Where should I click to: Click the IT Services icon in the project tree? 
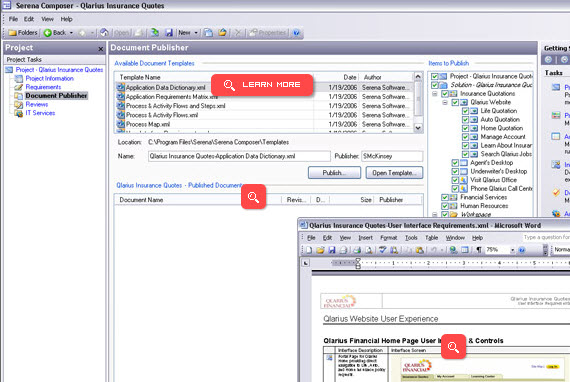19,113
